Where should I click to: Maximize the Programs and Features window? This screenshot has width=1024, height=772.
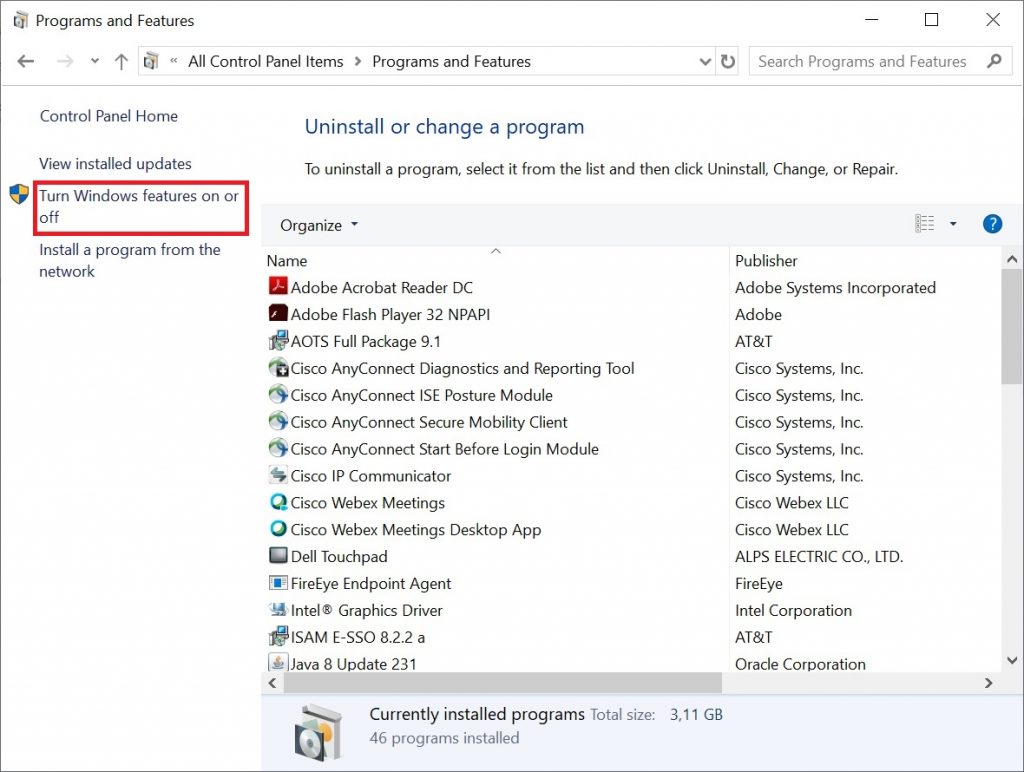pos(932,20)
